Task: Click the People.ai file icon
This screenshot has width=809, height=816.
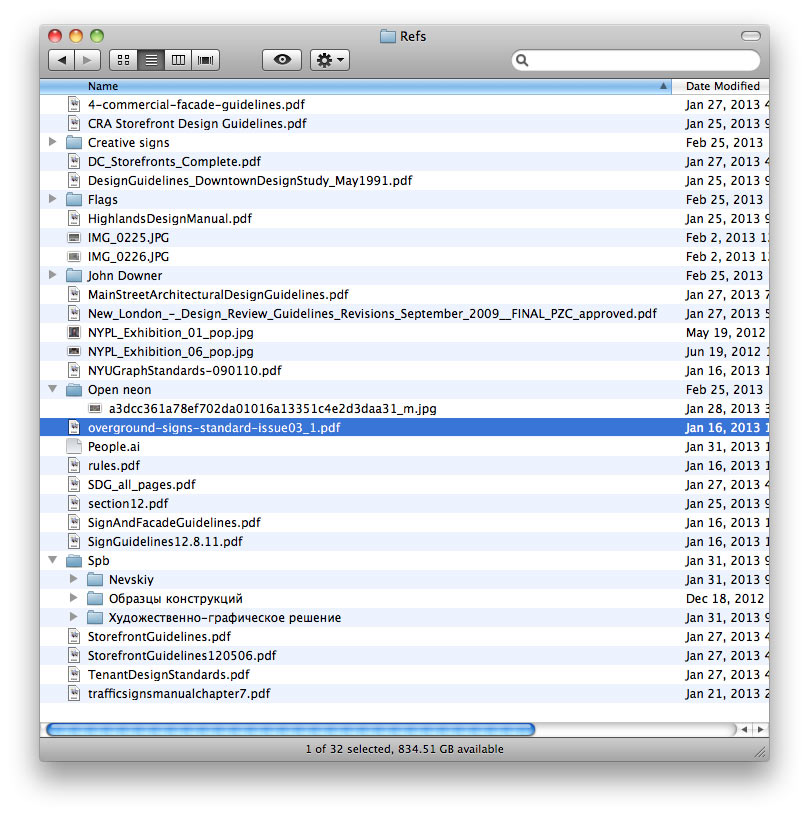Action: (73, 447)
